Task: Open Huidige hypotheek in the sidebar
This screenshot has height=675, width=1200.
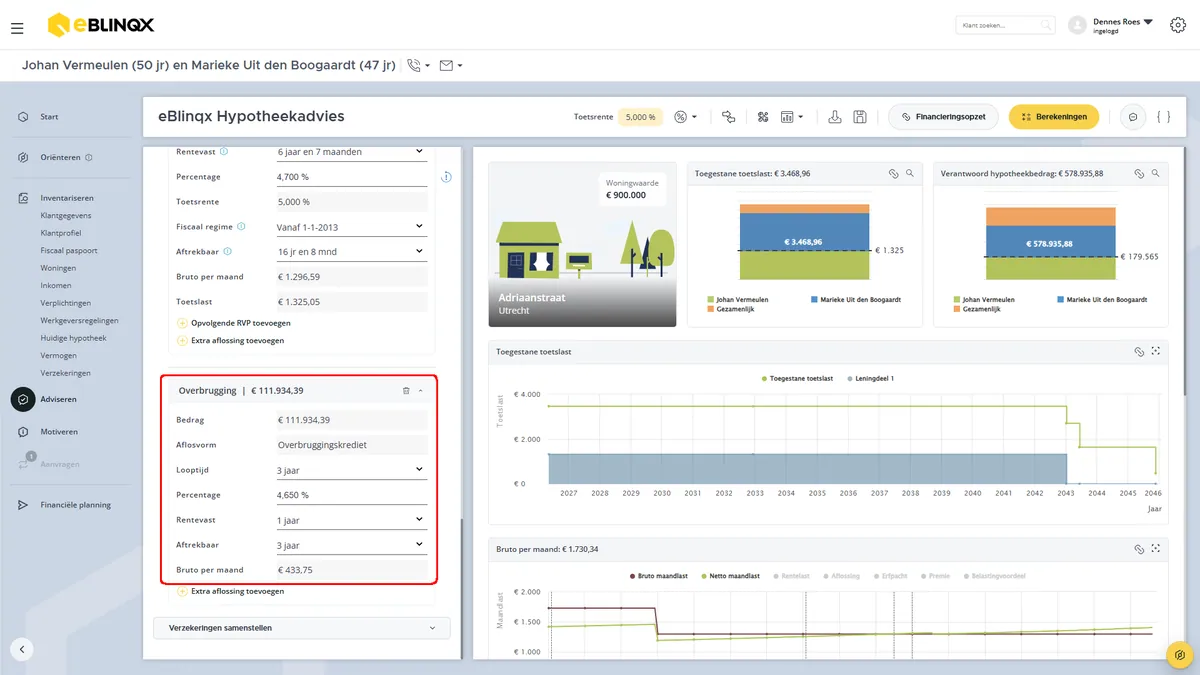Action: [x=73, y=338]
